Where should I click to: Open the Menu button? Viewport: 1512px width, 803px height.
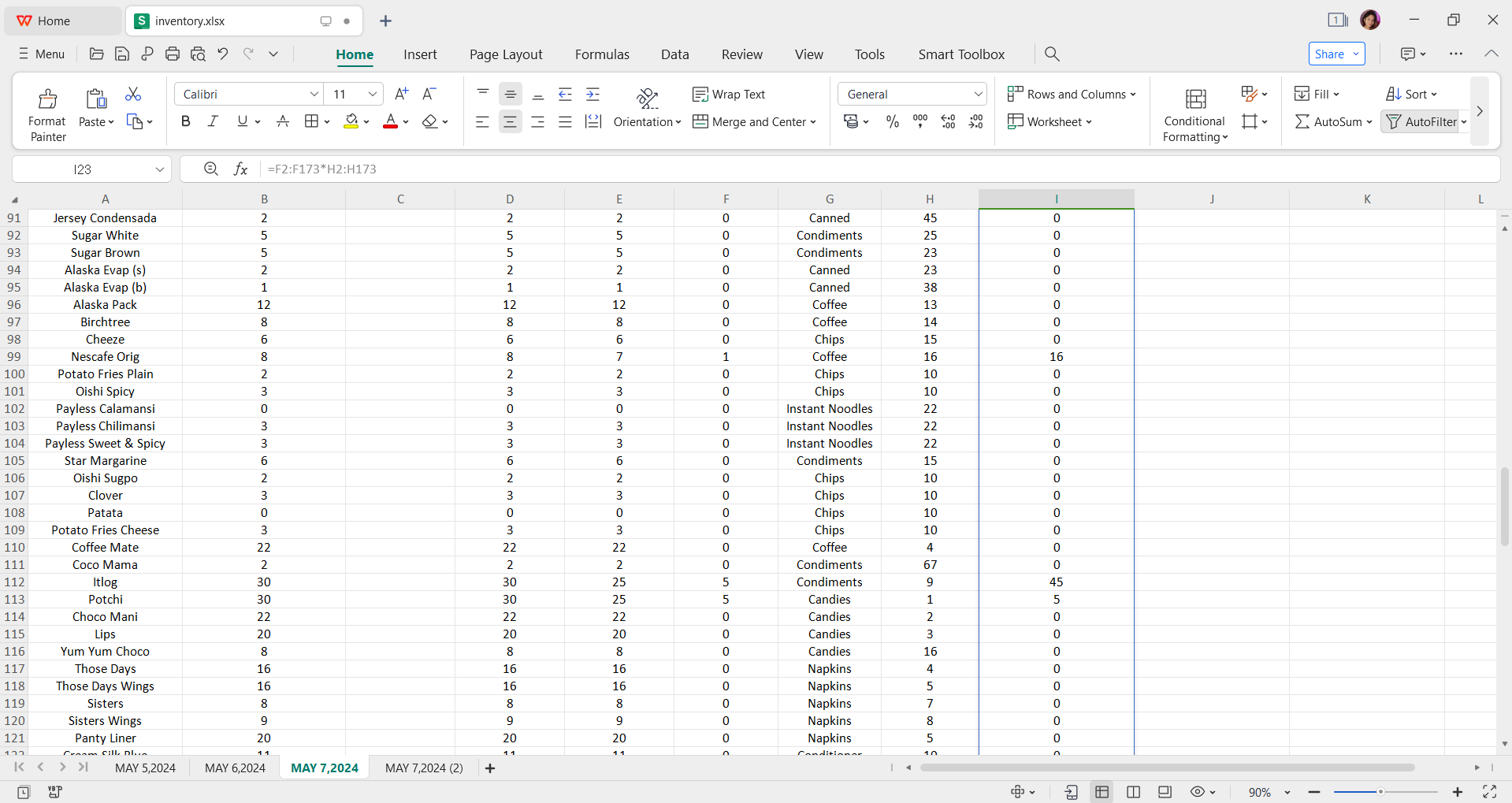point(42,54)
